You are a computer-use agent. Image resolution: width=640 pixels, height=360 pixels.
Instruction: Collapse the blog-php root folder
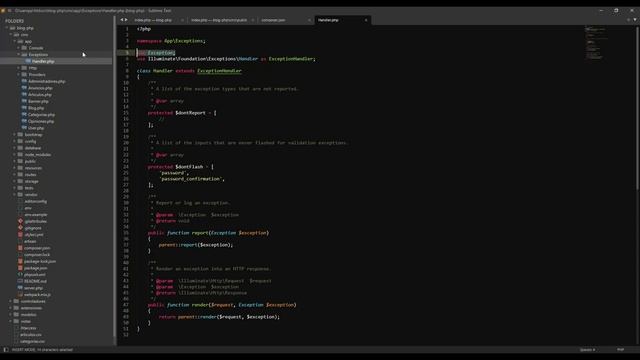click(x=7, y=28)
